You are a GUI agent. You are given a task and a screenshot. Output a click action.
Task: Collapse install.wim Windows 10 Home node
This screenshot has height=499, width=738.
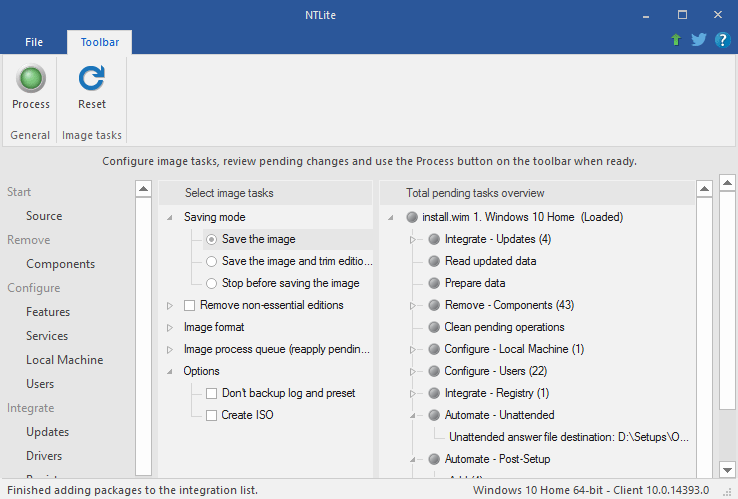pos(391,217)
